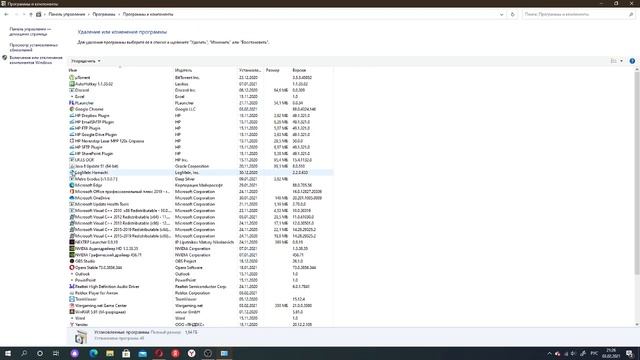Open turn Windows features on or off link
Image resolution: width=640 pixels, height=360 pixels.
36,60
